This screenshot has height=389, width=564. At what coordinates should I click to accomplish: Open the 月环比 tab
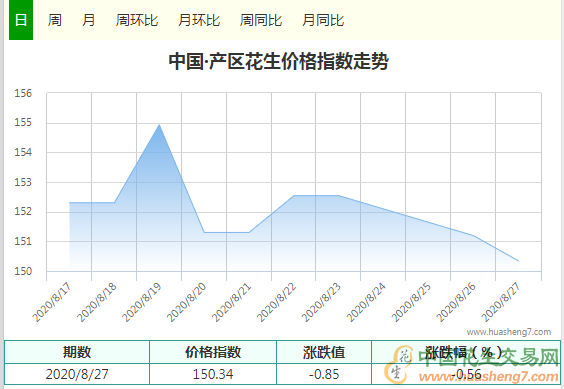[x=199, y=20]
